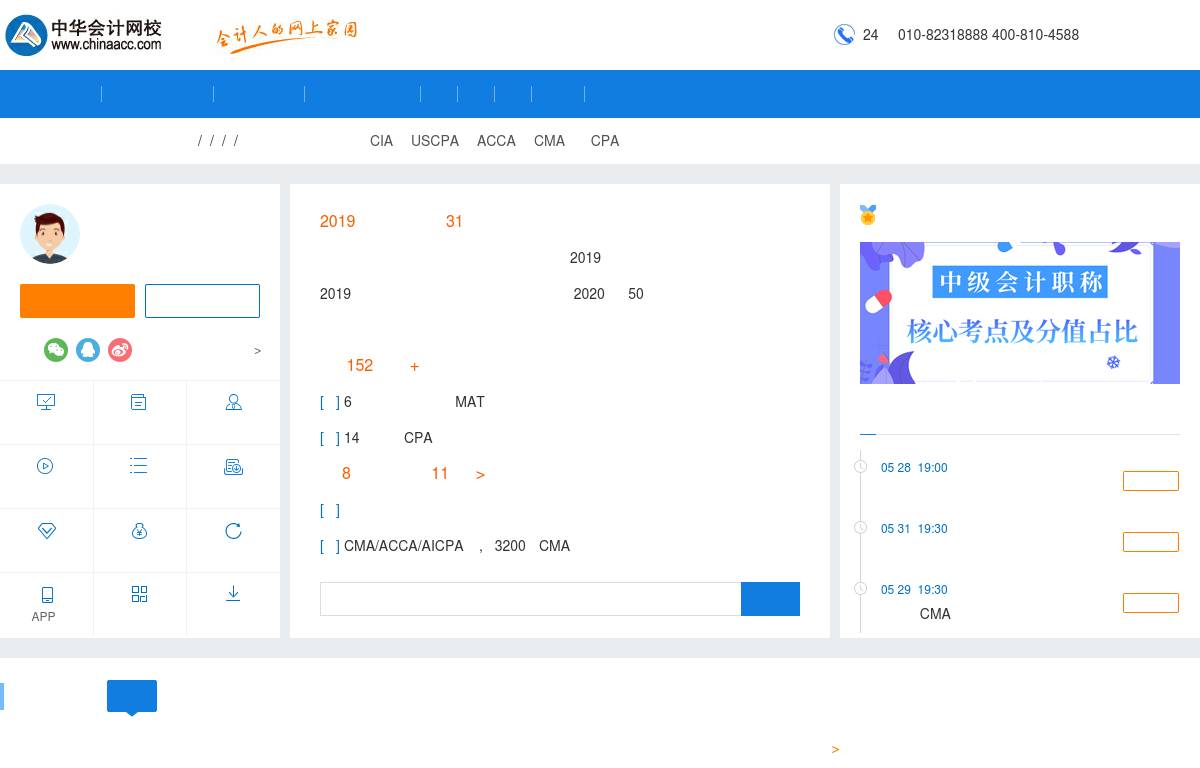The image size is (1200, 768).
Task: Open the document download icon
Action: tap(234, 466)
